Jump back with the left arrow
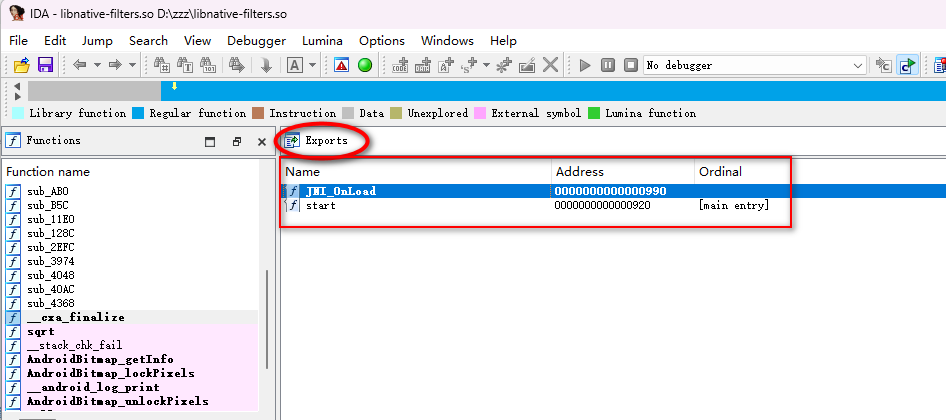Viewport: 946px width, 420px height. [80, 65]
